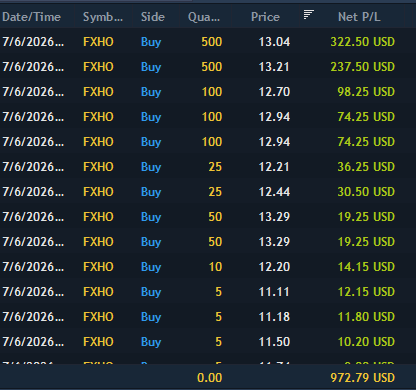Click the 0.00 quantity total in footer
This screenshot has height=390, width=416.
(210, 378)
